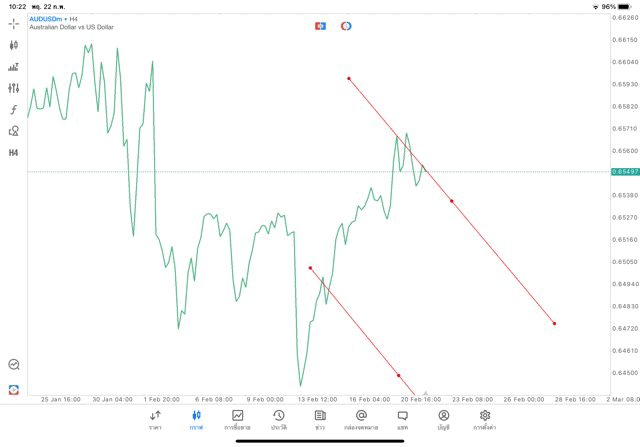Open the กล่องจดหมาย mailbox tab
Screen dimensions: 640x447
click(360, 420)
